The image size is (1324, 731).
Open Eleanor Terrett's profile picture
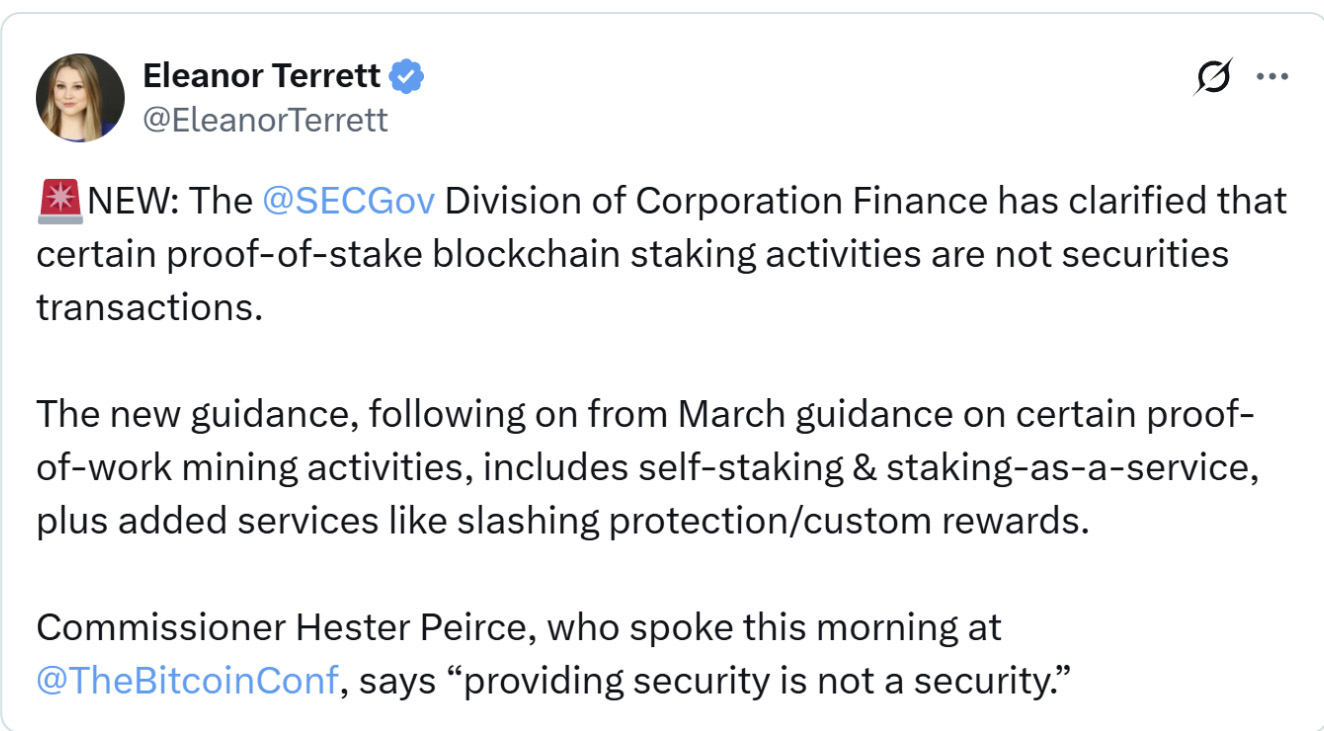pyautogui.click(x=80, y=98)
